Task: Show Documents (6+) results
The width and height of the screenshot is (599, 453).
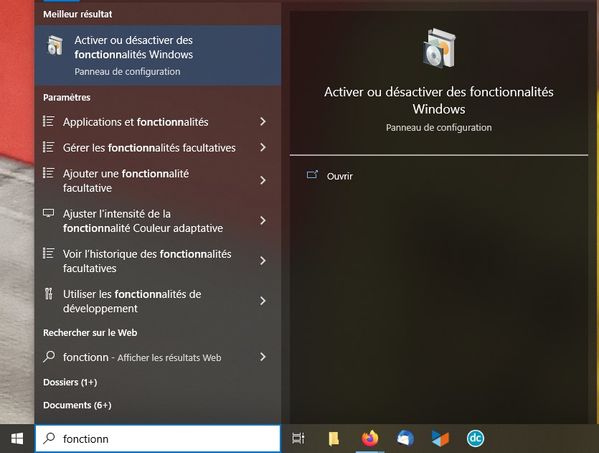Action: click(x=77, y=405)
